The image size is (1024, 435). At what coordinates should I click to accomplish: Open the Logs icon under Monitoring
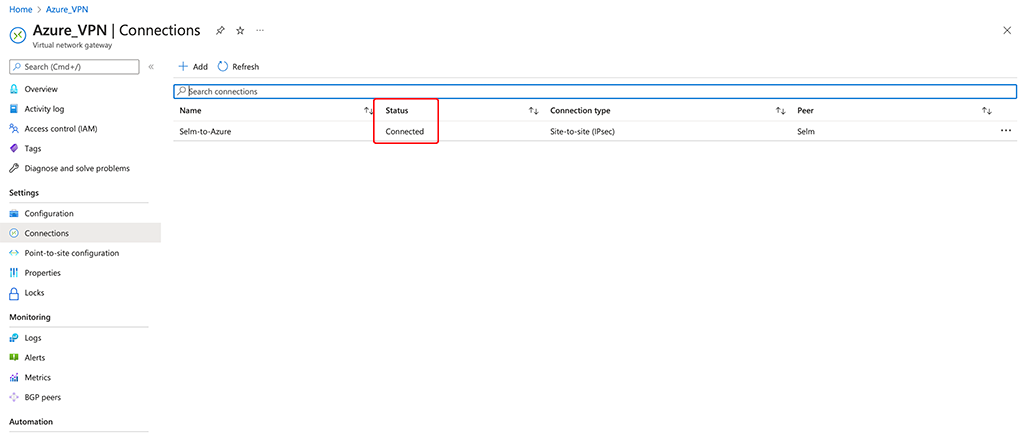coord(14,338)
